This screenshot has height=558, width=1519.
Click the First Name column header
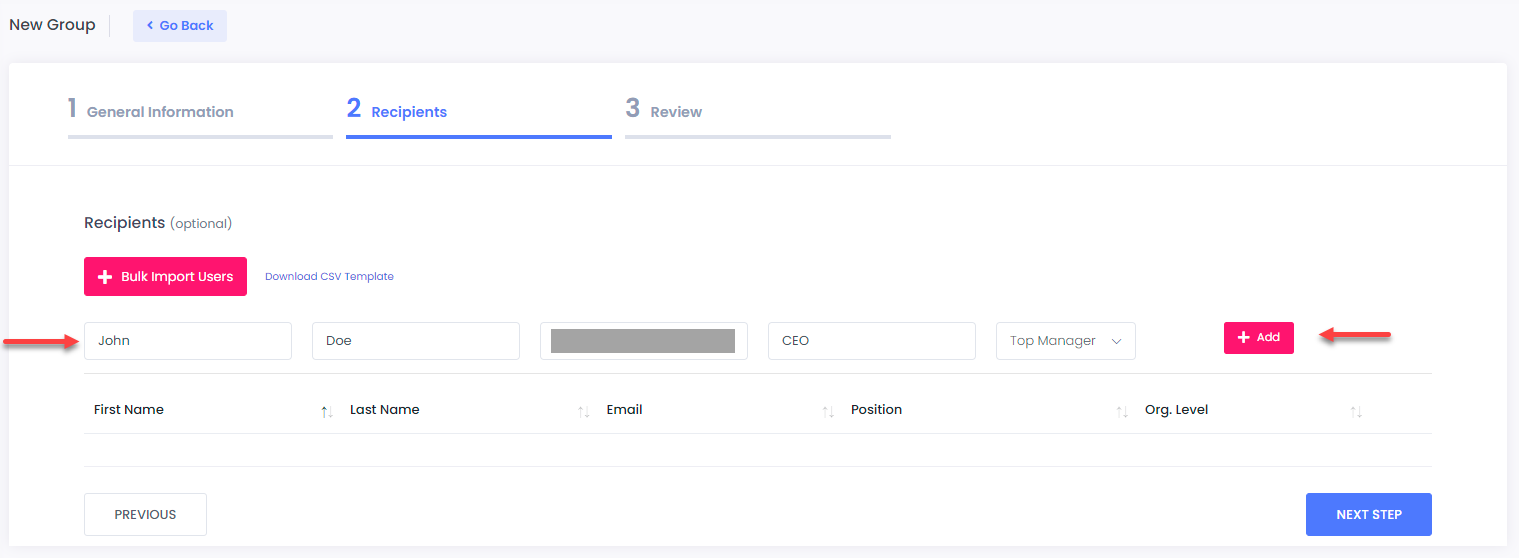click(x=129, y=410)
